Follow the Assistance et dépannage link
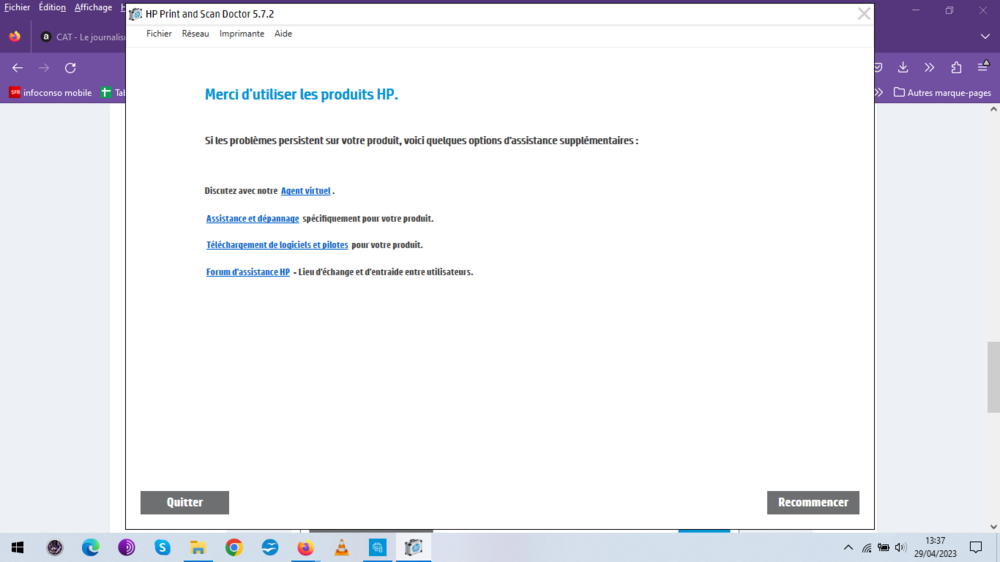Image resolution: width=1000 pixels, height=562 pixels. click(252, 218)
